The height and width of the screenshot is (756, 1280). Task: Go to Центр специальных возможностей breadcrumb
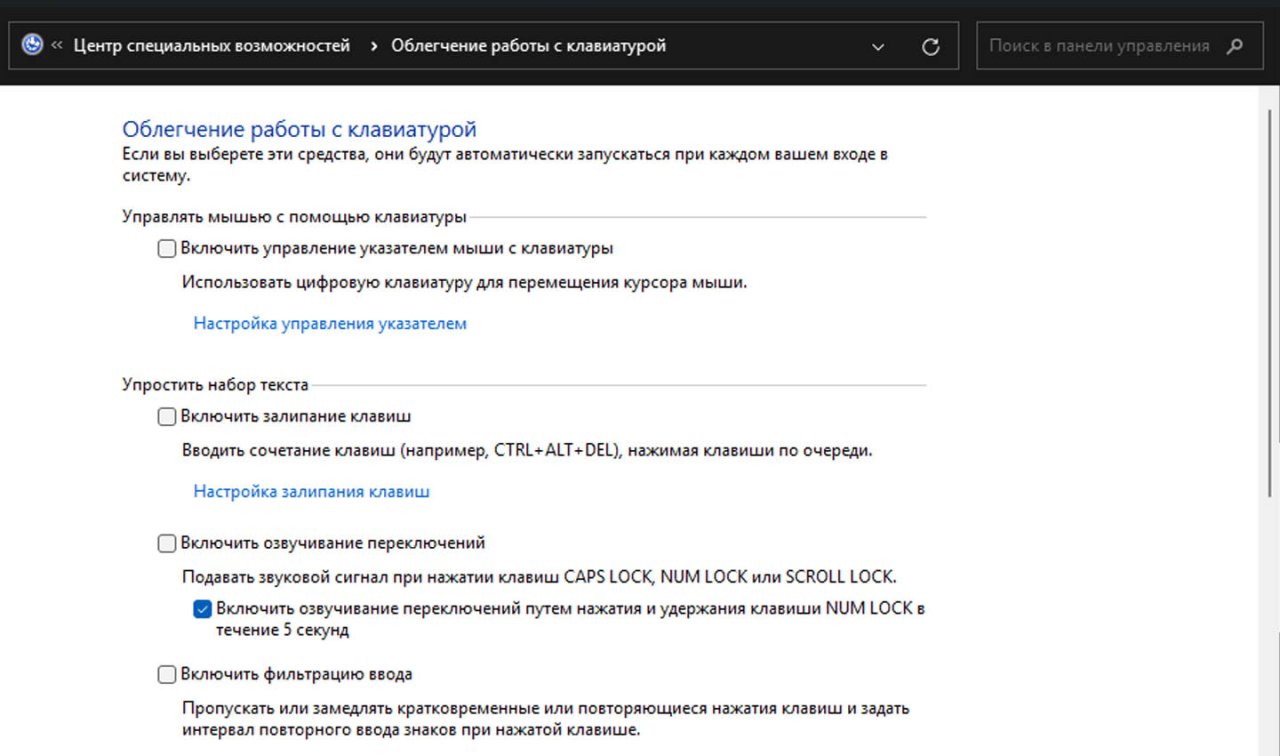coord(212,46)
